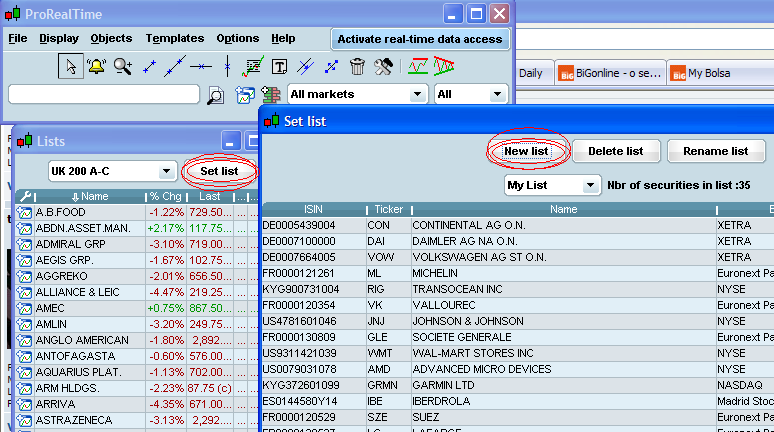The height and width of the screenshot is (432, 774).
Task: Select the long trend line tool
Action: click(175, 66)
